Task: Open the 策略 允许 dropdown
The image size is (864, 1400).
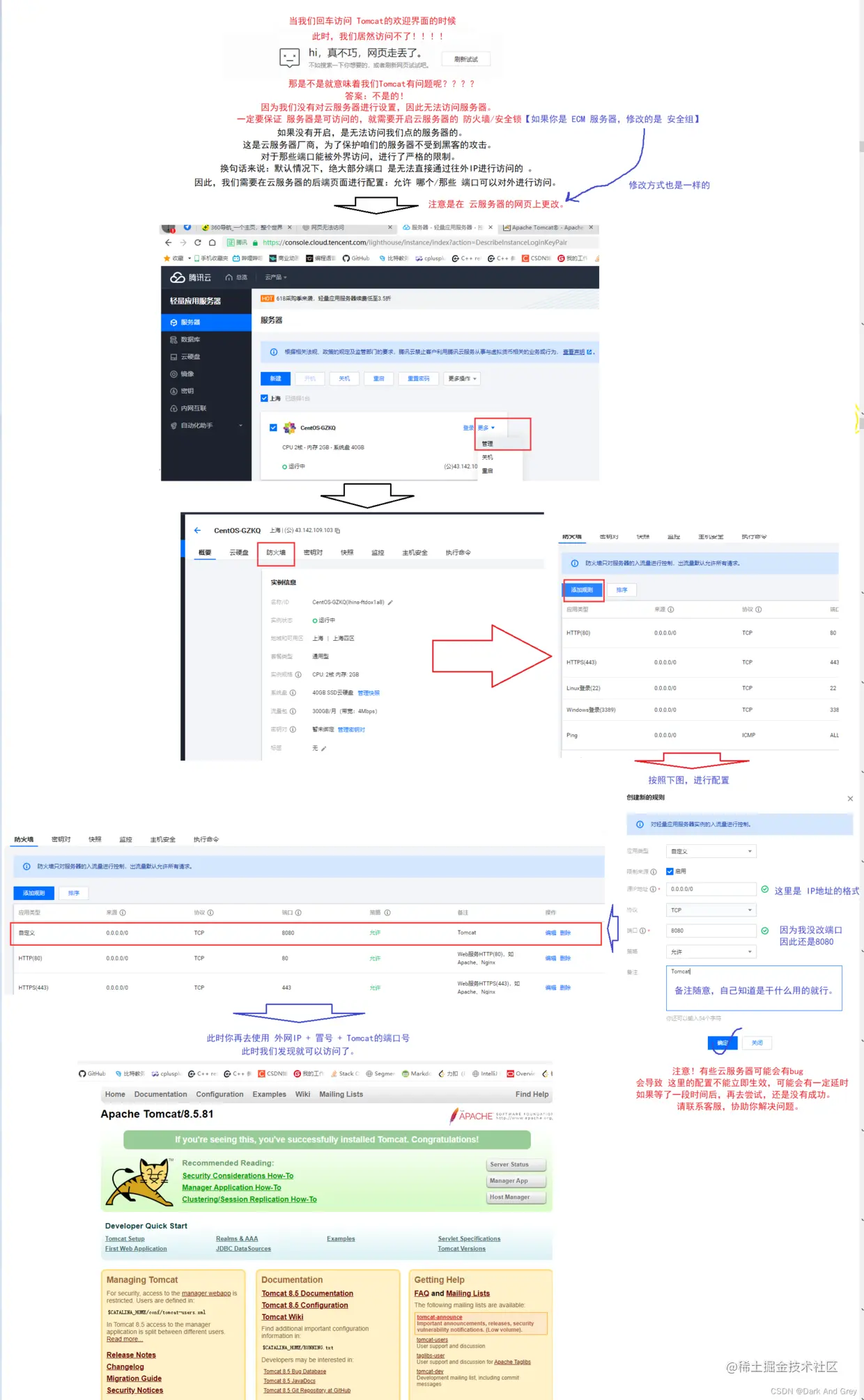Action: tap(711, 951)
